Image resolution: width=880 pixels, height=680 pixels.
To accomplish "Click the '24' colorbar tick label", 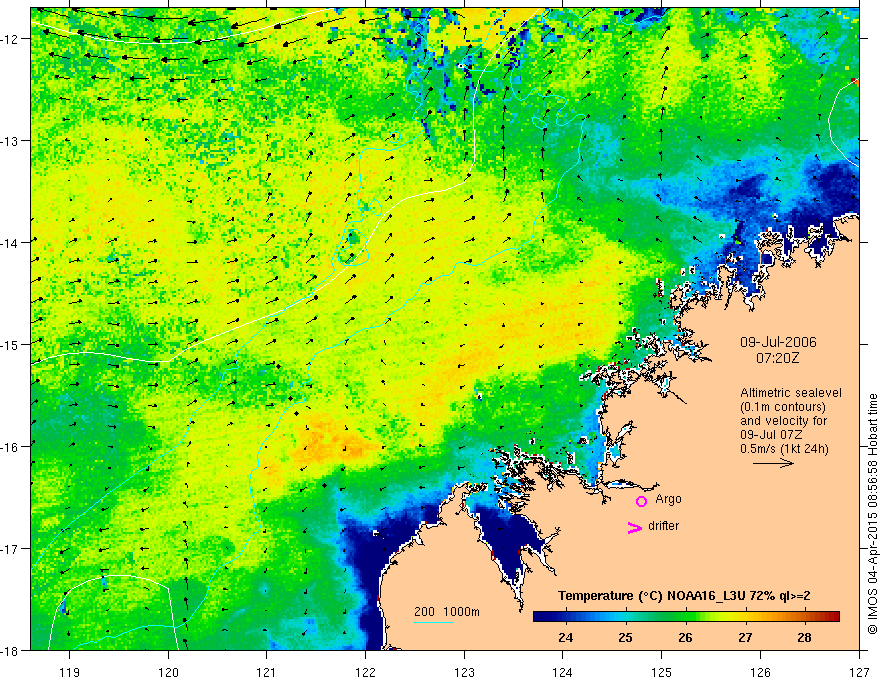I will [566, 637].
